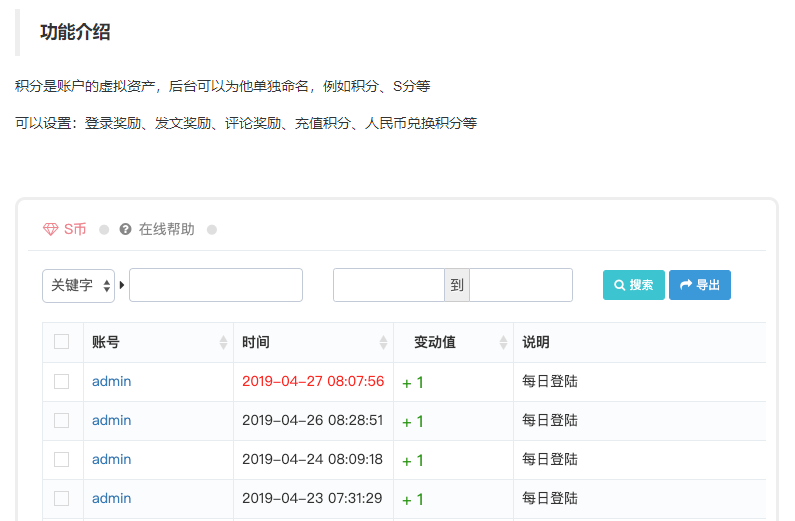
Task: Select the checkbox for 2019-04-24 08:09:18 row
Action: point(62,459)
